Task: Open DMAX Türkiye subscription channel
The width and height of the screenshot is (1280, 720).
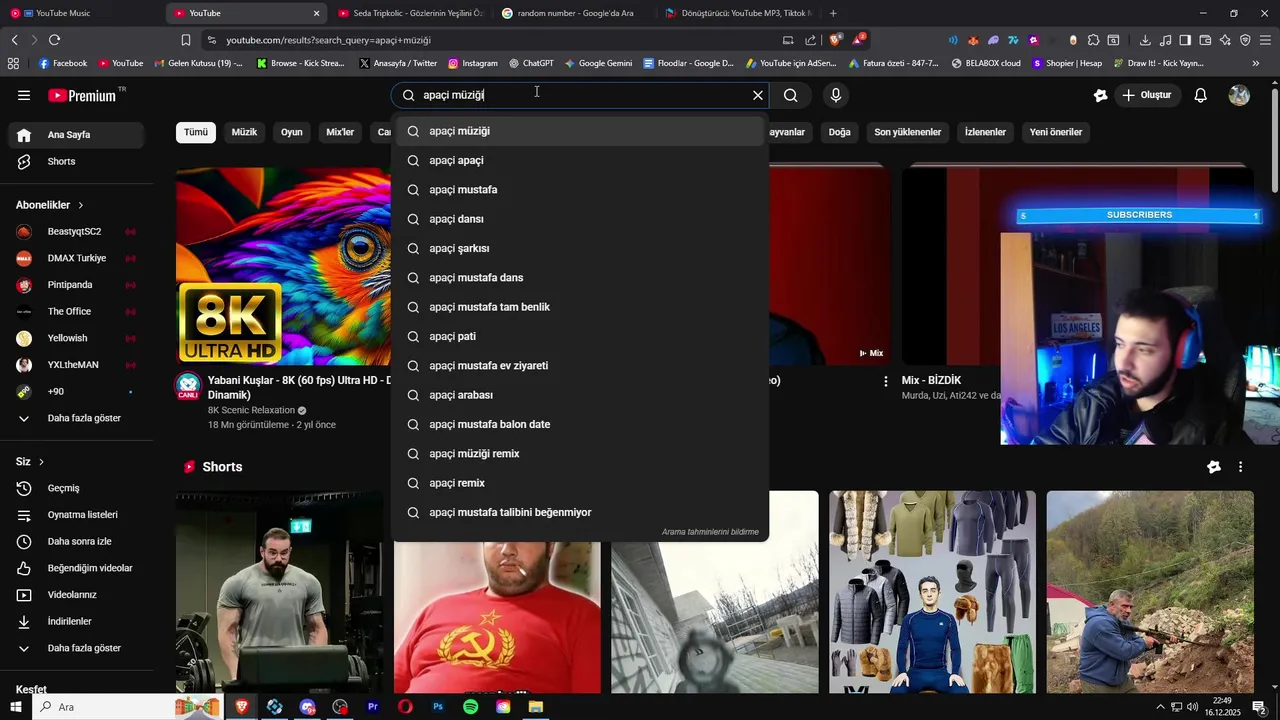Action: tap(76, 258)
